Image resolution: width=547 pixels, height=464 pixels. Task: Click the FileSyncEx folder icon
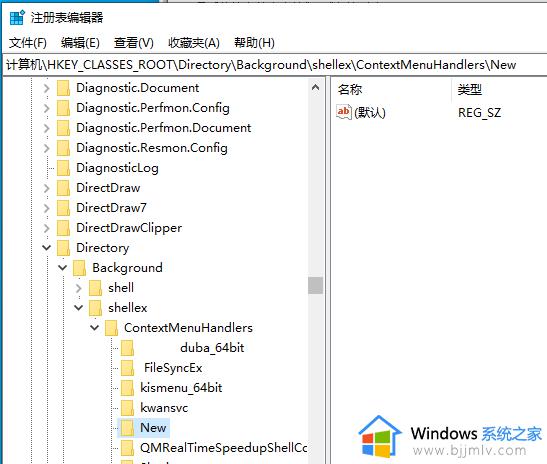[x=127, y=368]
